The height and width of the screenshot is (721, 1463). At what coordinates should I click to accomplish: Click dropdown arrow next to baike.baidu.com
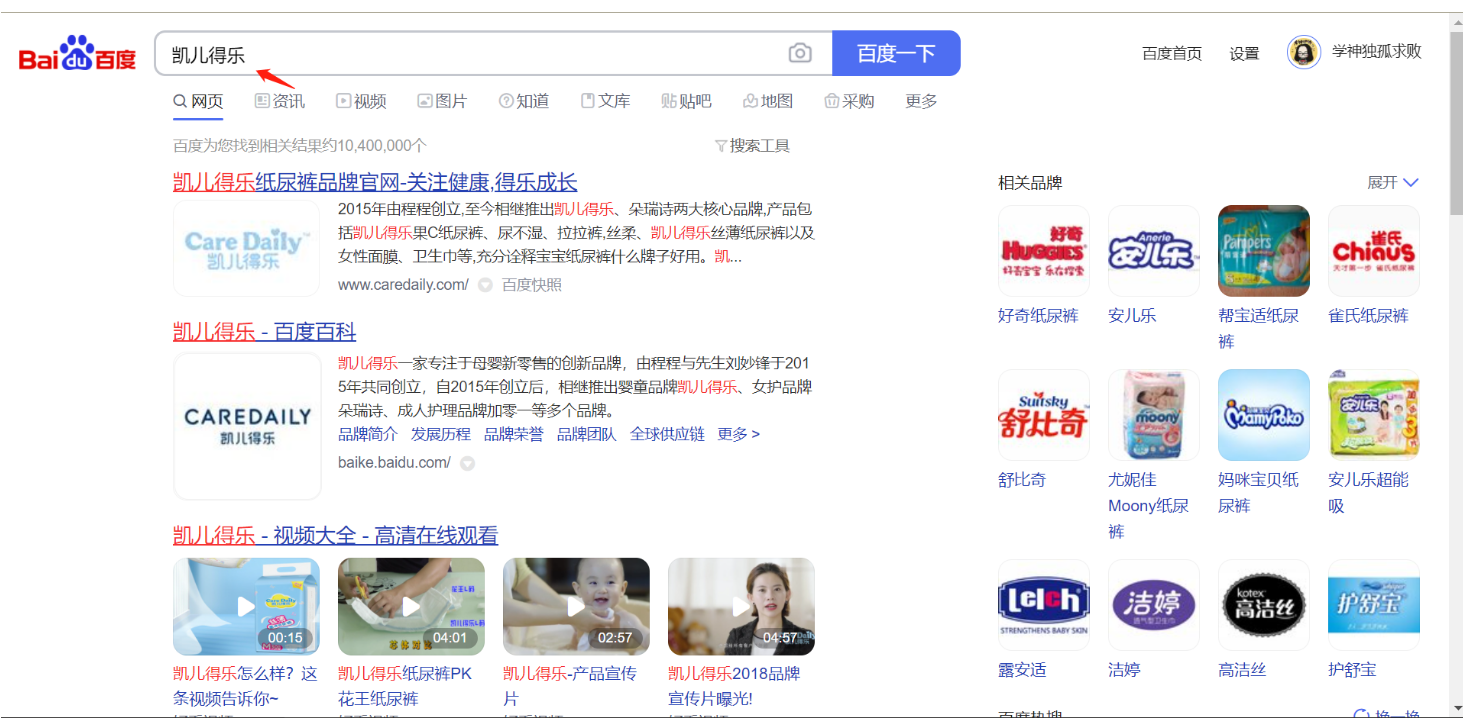point(467,463)
